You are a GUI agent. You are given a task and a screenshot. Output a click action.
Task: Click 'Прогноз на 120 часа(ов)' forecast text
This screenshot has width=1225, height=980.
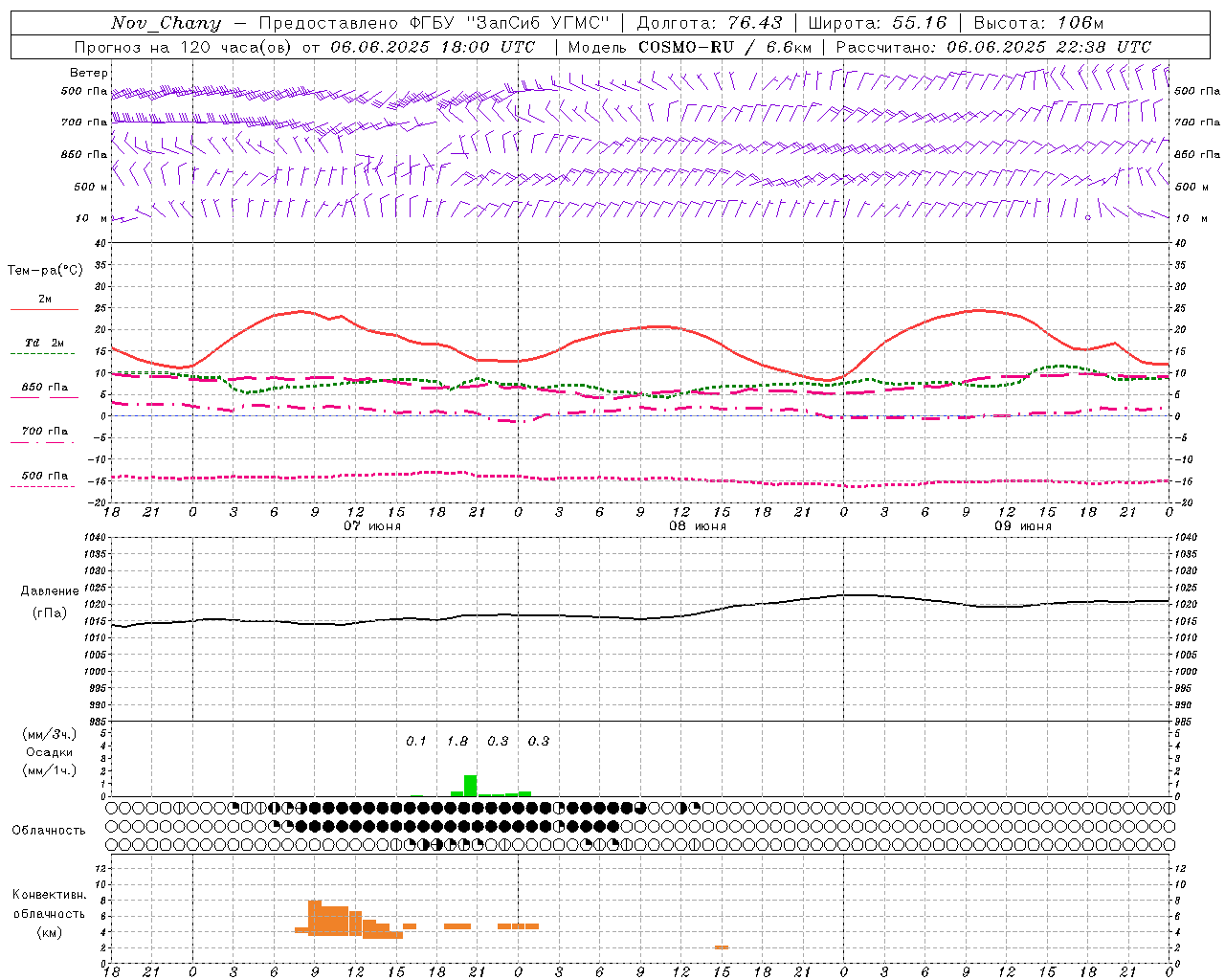tap(184, 47)
